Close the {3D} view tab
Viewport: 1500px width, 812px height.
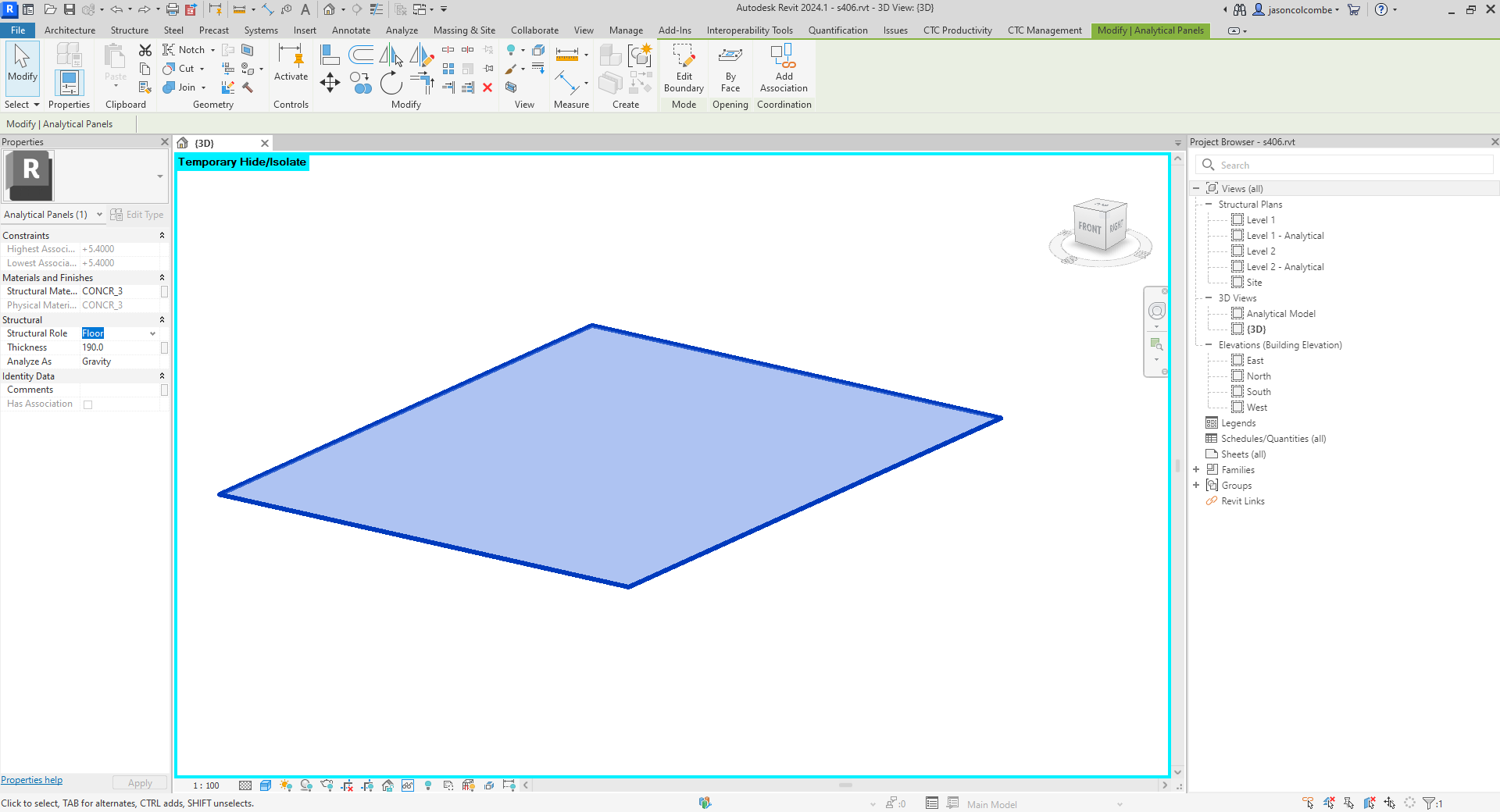click(265, 143)
